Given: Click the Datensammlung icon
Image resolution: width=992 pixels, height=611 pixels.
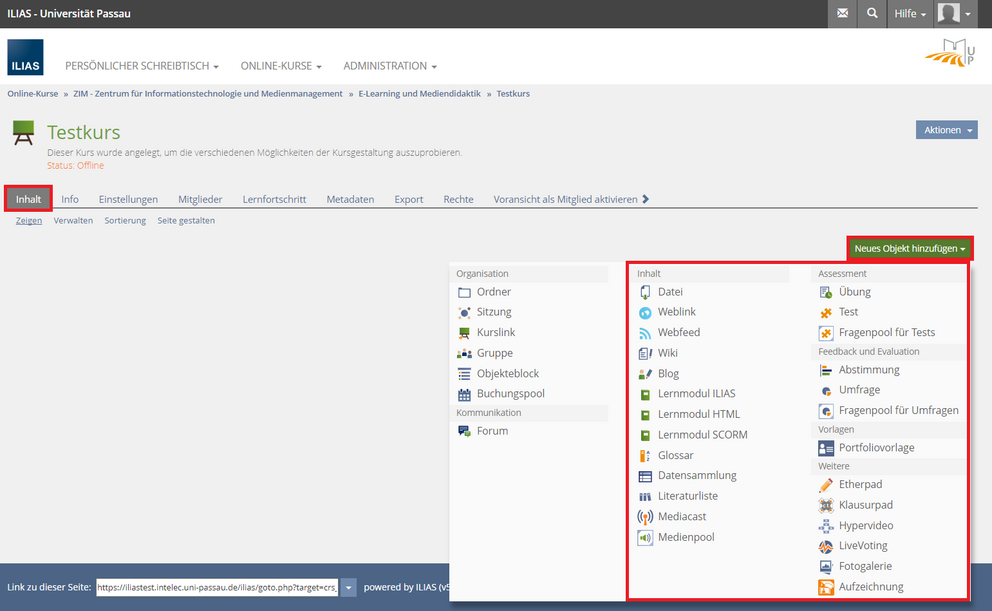Looking at the screenshot, I should click(x=645, y=476).
